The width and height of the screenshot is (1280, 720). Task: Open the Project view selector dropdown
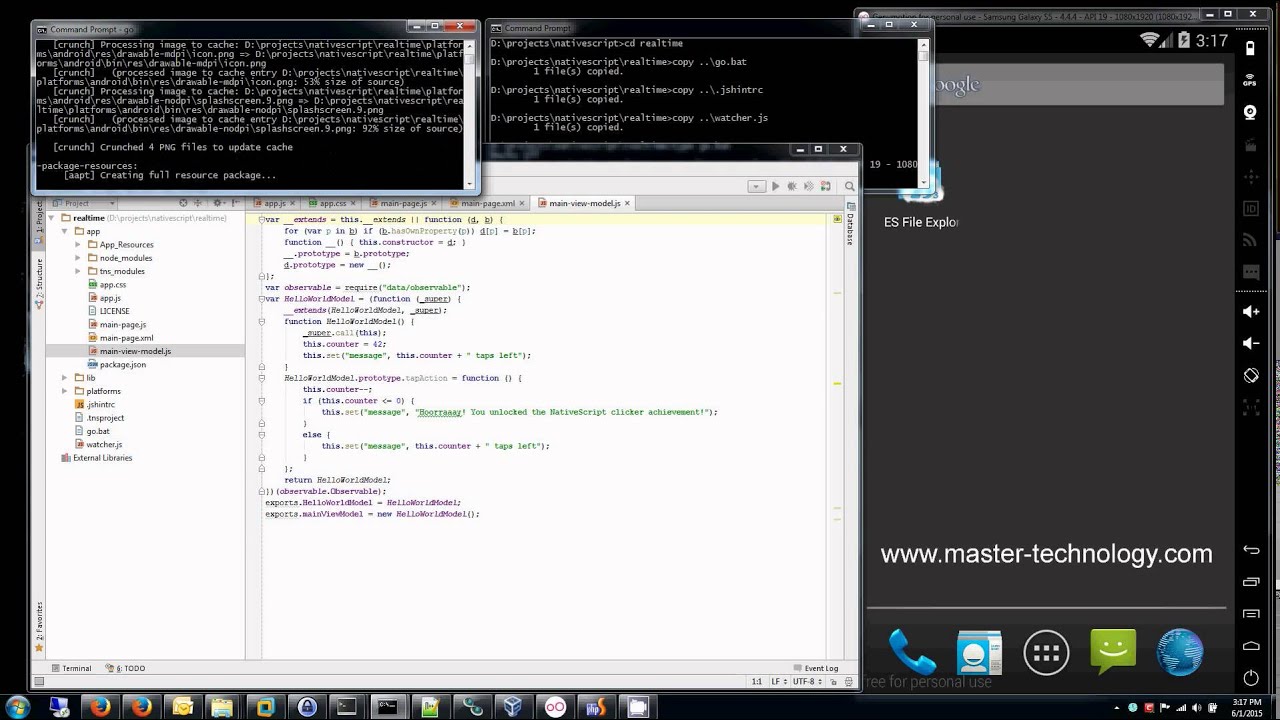pos(85,203)
